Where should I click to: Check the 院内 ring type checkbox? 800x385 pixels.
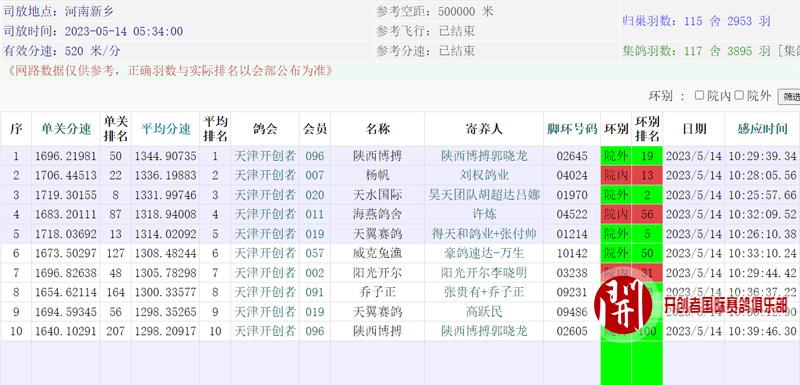[699, 95]
